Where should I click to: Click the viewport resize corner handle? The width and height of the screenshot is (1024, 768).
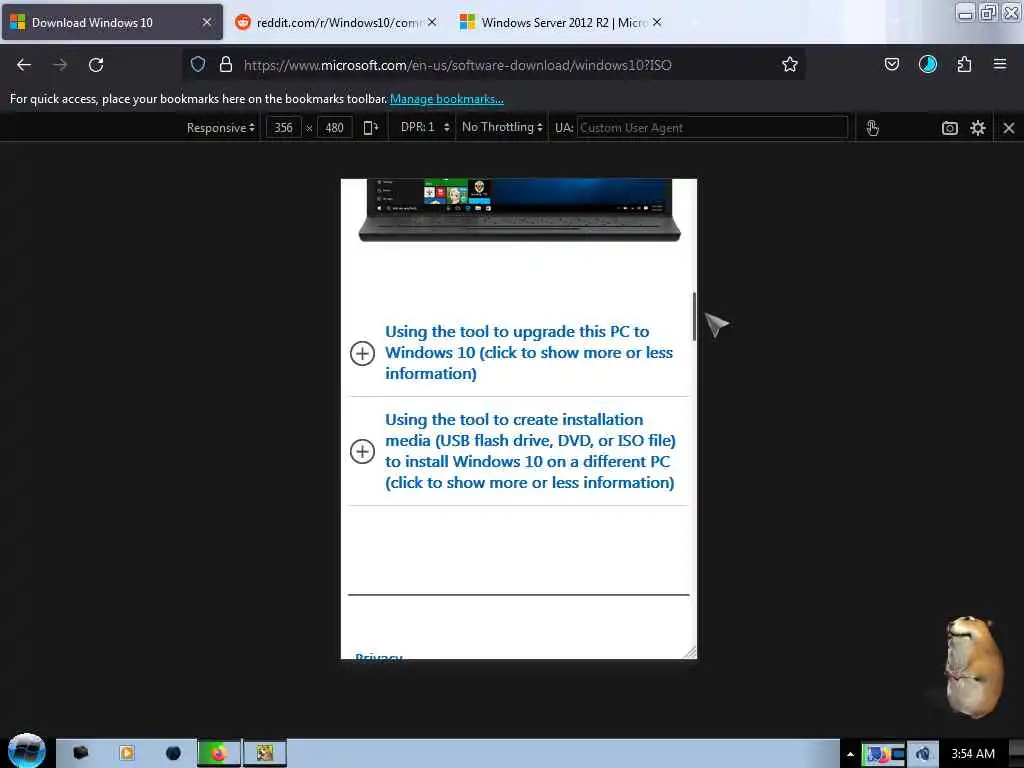click(x=690, y=652)
